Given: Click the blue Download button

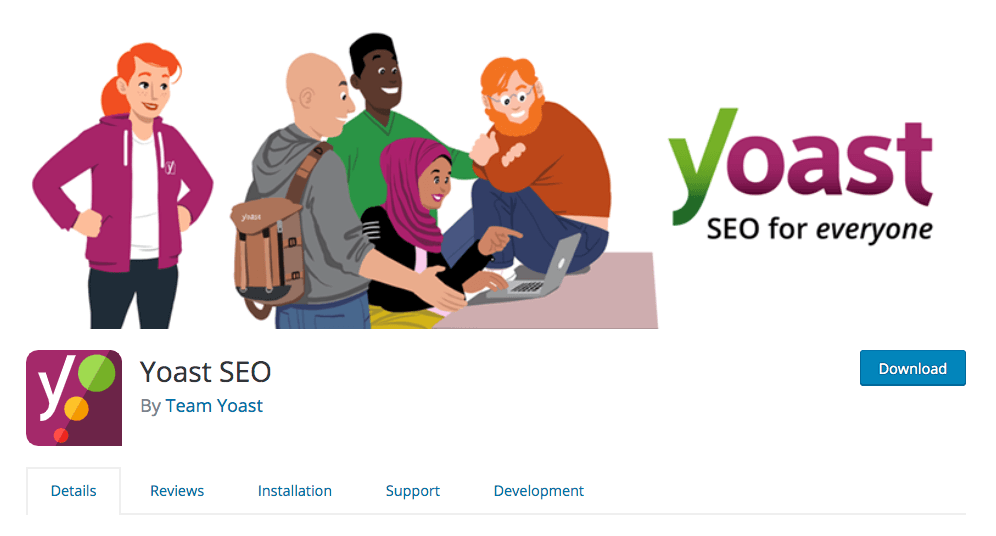Looking at the screenshot, I should coord(913,368).
